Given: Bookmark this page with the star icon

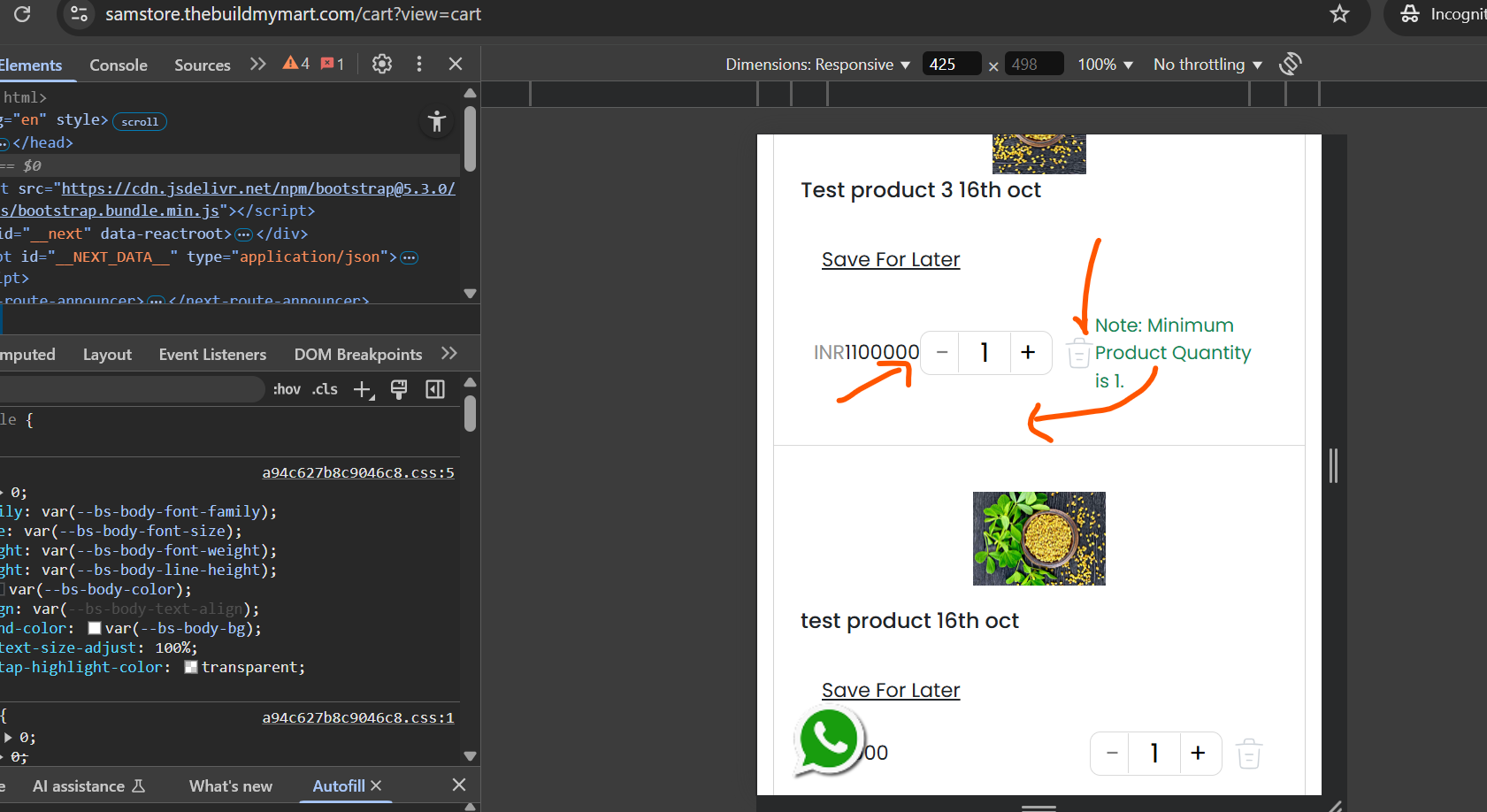Looking at the screenshot, I should pyautogui.click(x=1339, y=13).
